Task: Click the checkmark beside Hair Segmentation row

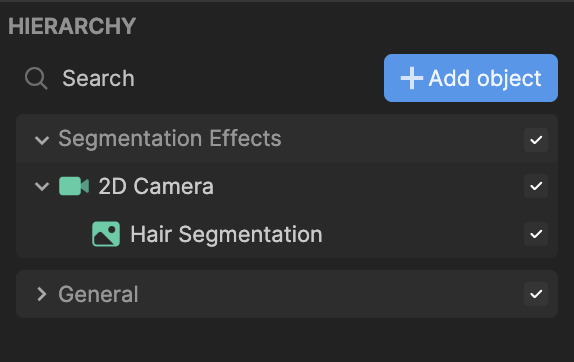Action: pyautogui.click(x=536, y=234)
